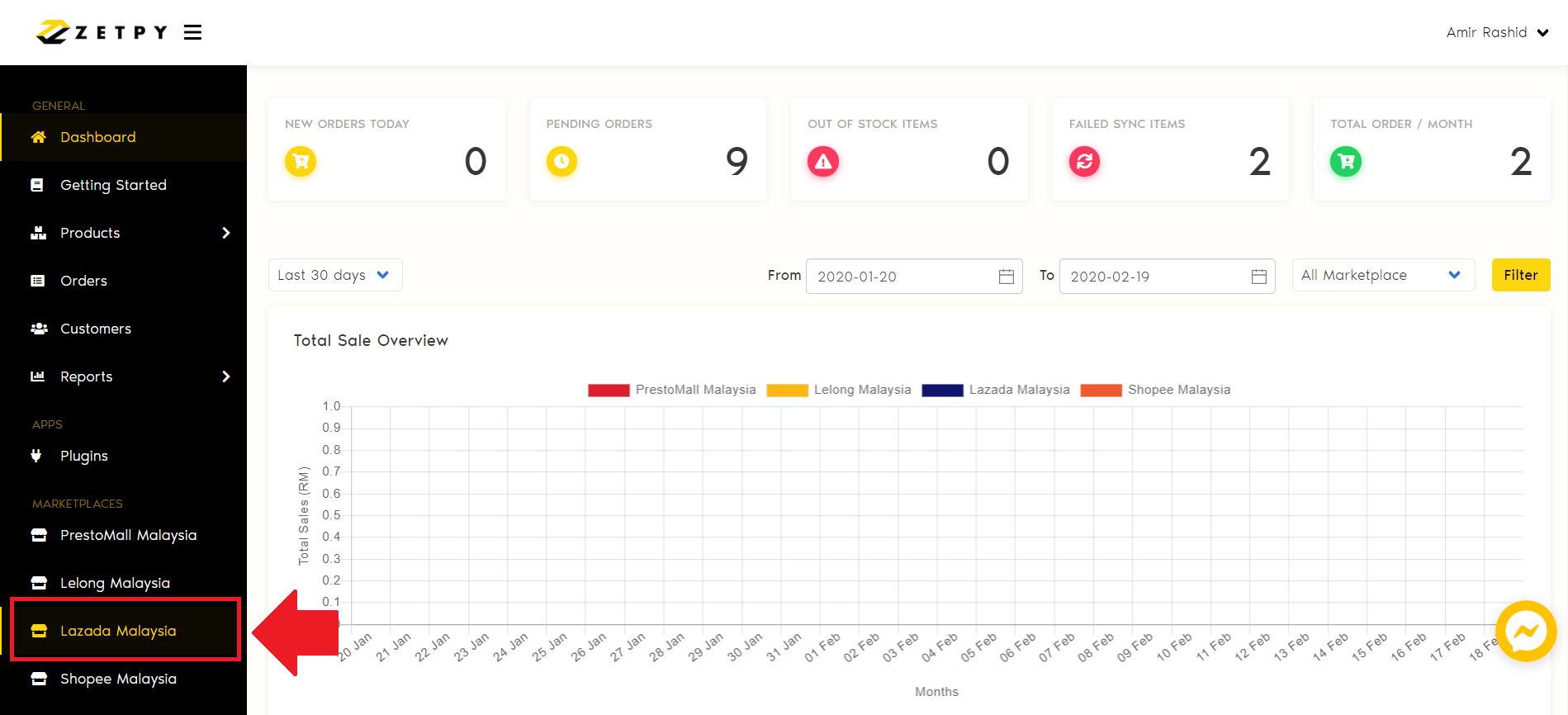Click the Products boxes icon
Viewport: 1568px width, 715px height.
point(38,233)
